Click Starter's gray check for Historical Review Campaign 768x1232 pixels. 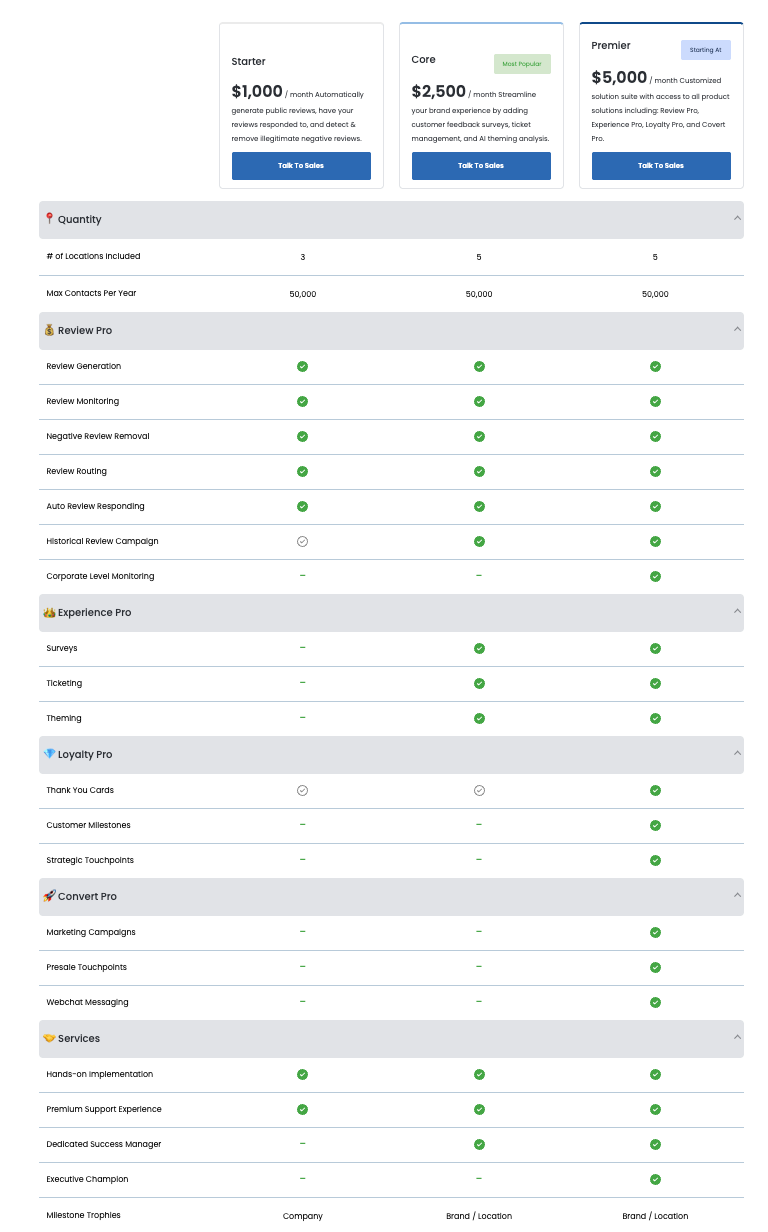coord(302,541)
